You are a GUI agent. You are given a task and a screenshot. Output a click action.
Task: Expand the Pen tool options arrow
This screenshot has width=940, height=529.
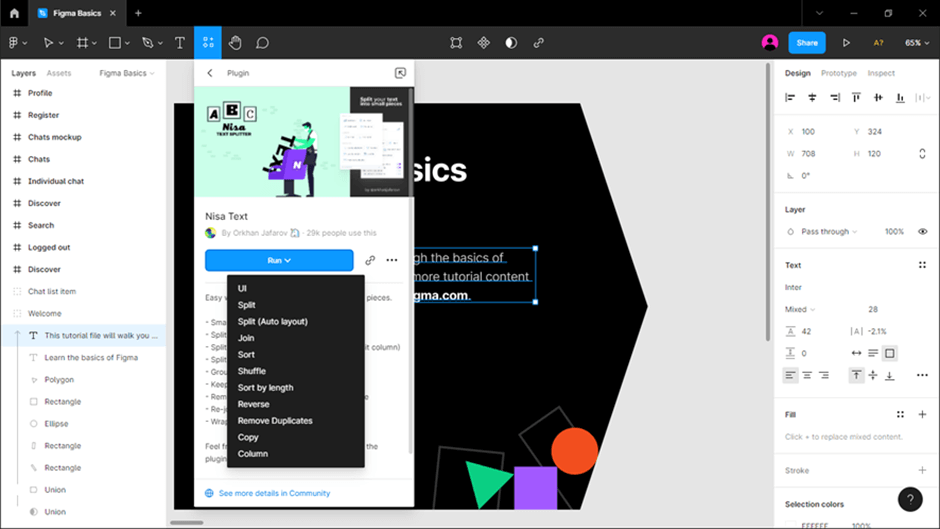coord(160,43)
